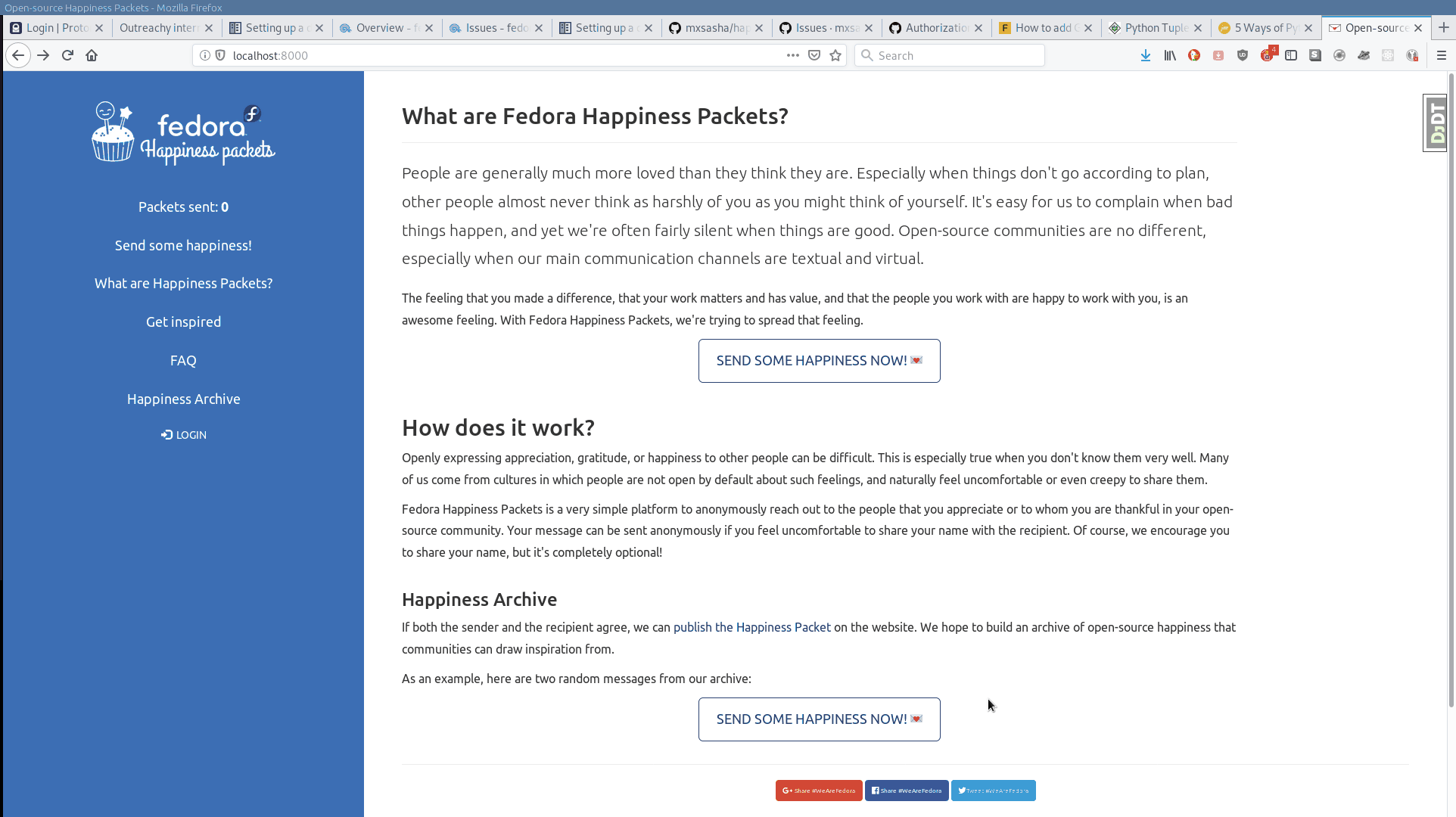Click the How does it work? heading
1456x817 pixels.
(x=498, y=427)
